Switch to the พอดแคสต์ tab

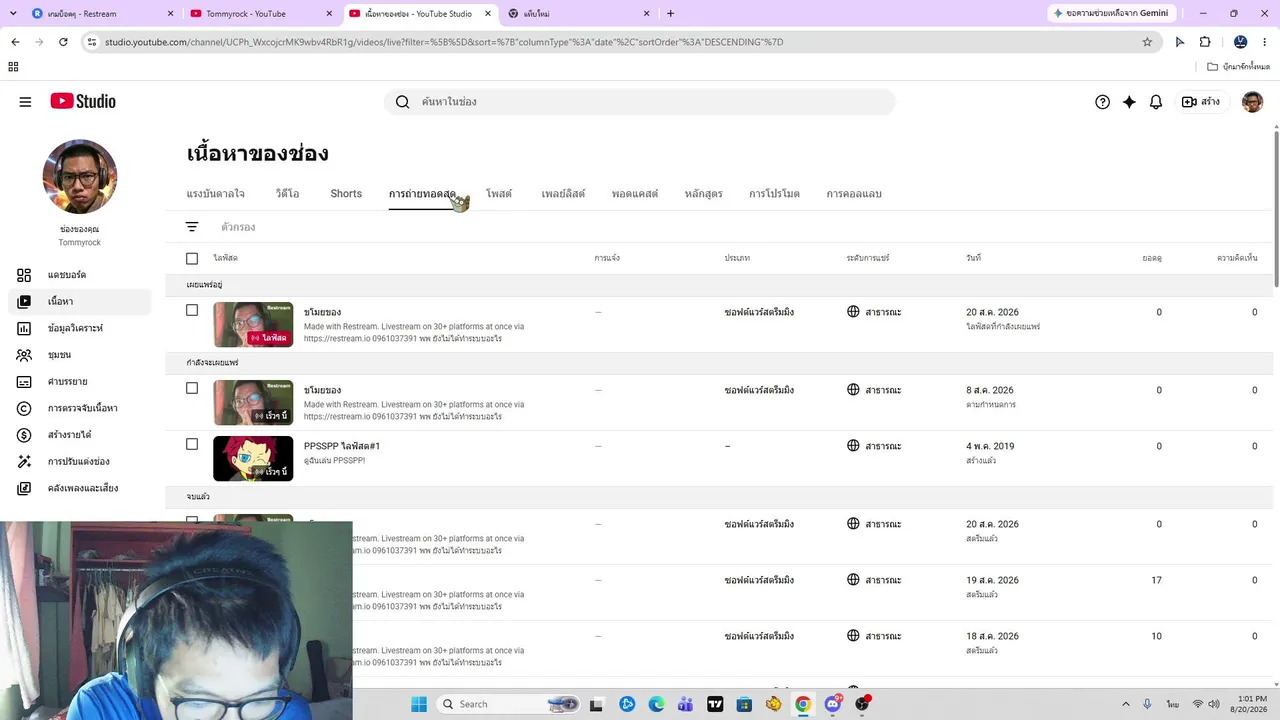(x=635, y=194)
